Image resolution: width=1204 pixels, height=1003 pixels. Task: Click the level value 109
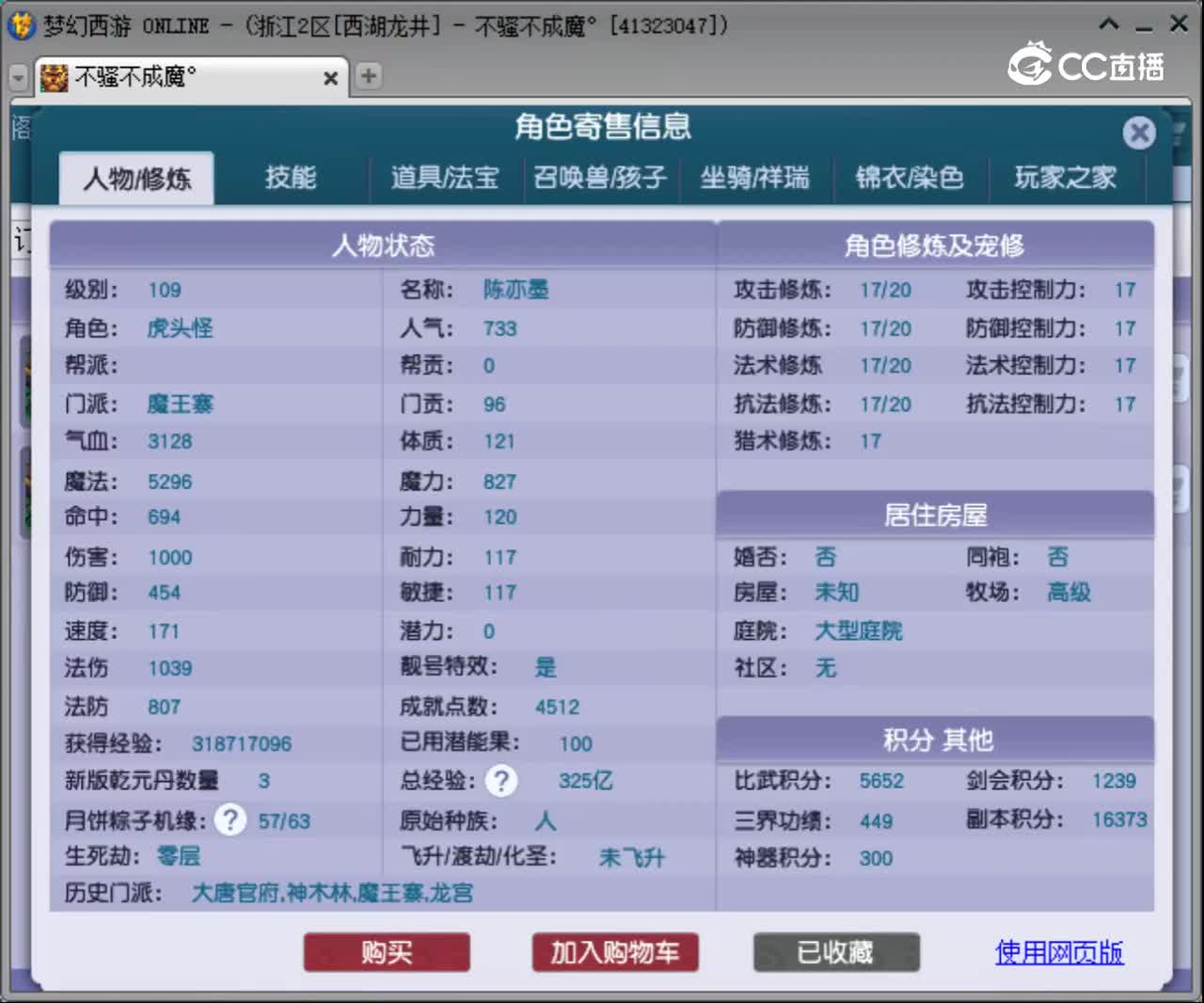pyautogui.click(x=165, y=290)
